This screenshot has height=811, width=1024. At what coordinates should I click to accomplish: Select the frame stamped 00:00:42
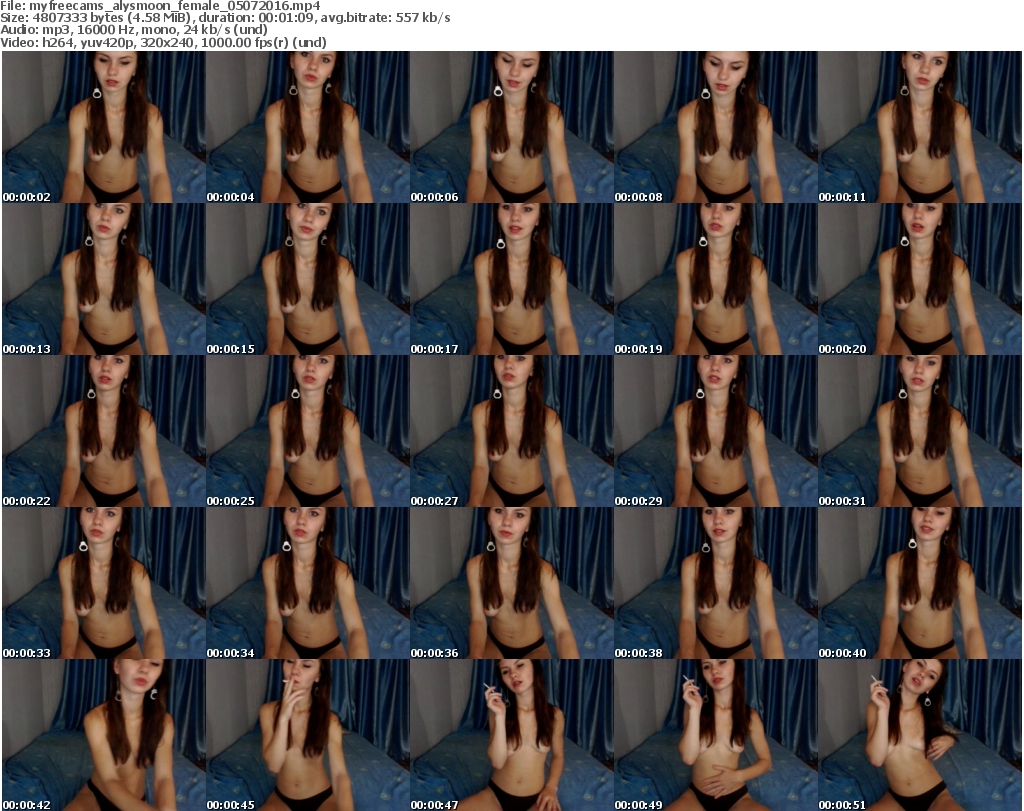click(x=104, y=735)
